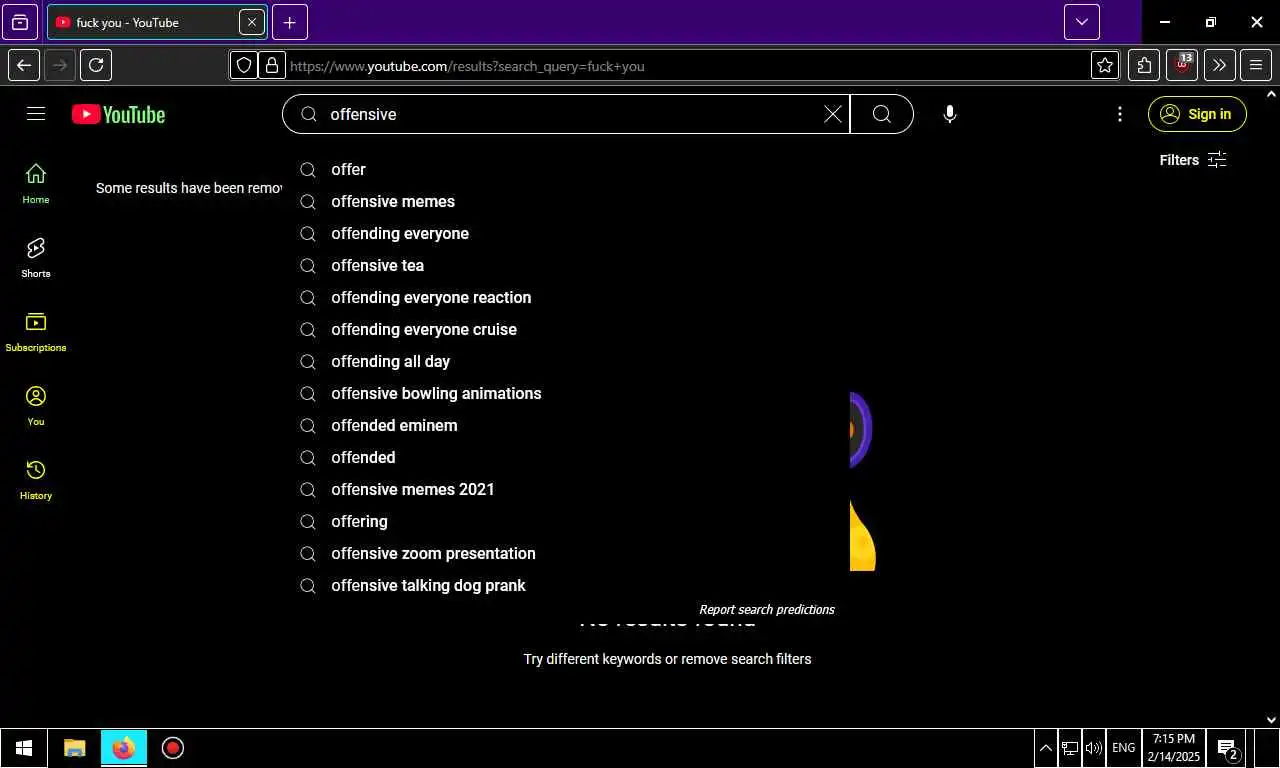The image size is (1280, 768).
Task: Choose the 'offending everyone reaction' suggestion
Action: point(566,298)
